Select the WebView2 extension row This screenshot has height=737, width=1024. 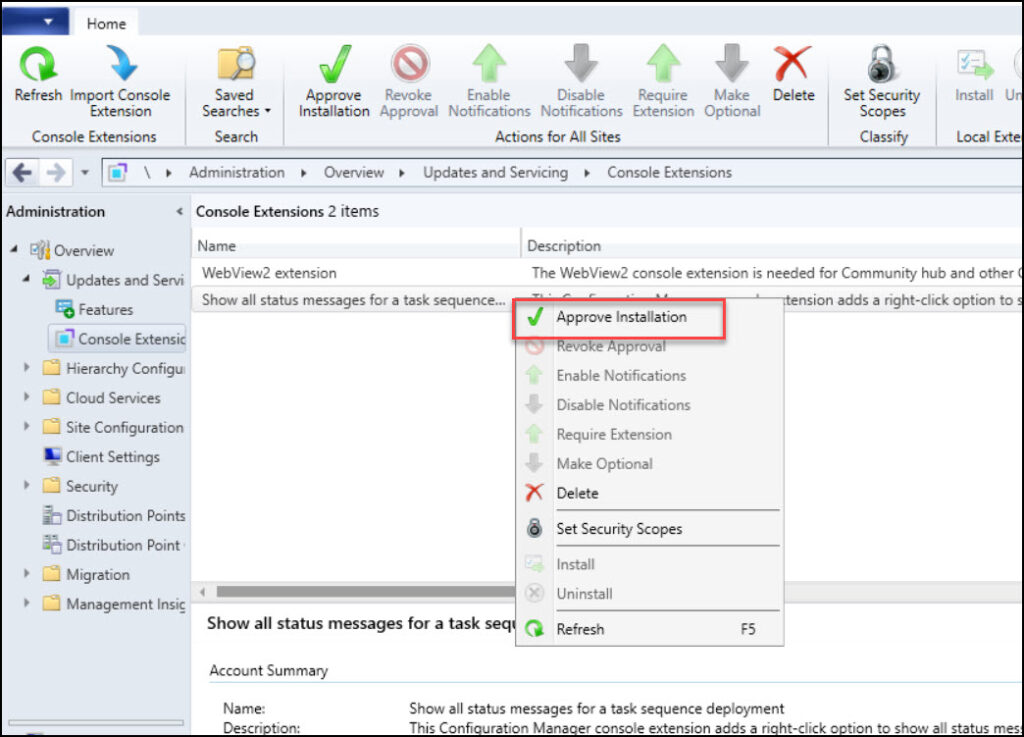pyautogui.click(x=607, y=273)
